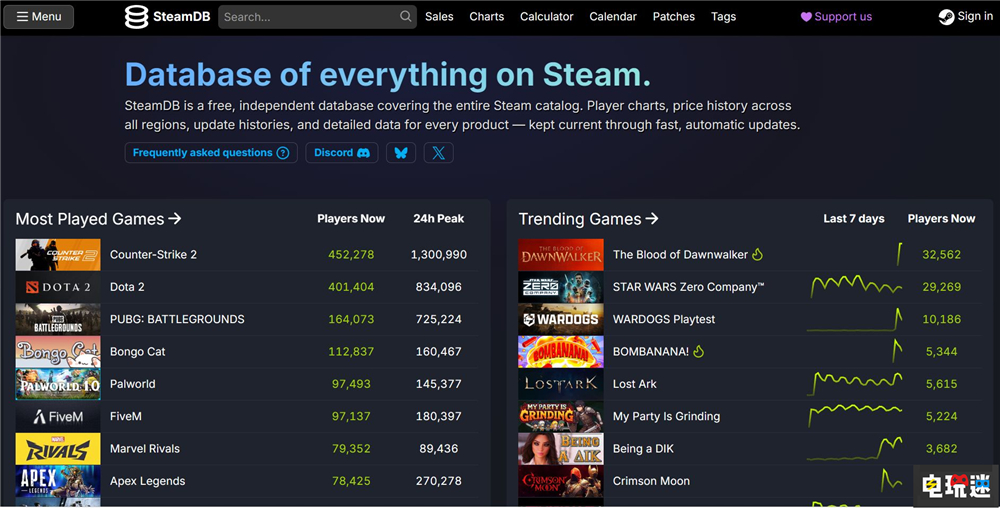The image size is (1000, 509).
Task: Open Lost Ark title link
Action: tap(635, 384)
